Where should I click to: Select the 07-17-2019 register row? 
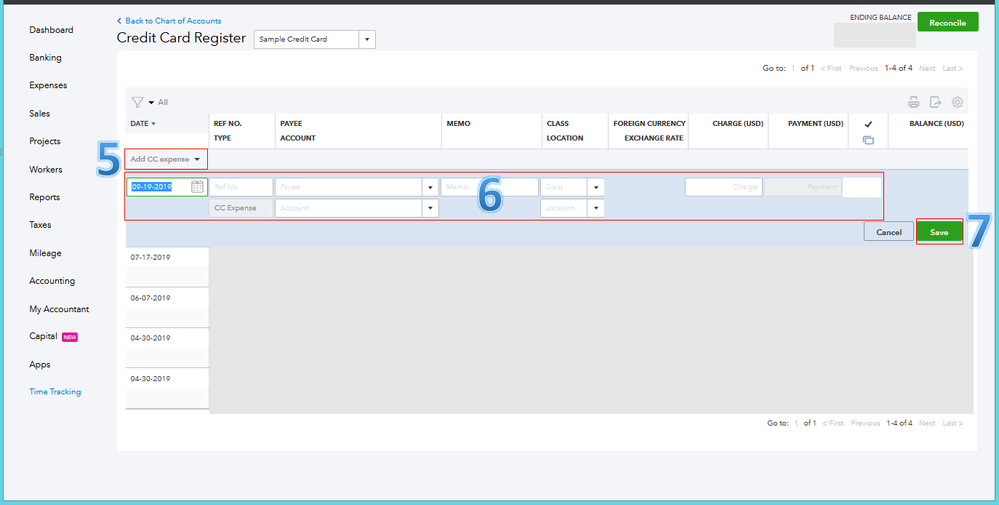[x=167, y=267]
